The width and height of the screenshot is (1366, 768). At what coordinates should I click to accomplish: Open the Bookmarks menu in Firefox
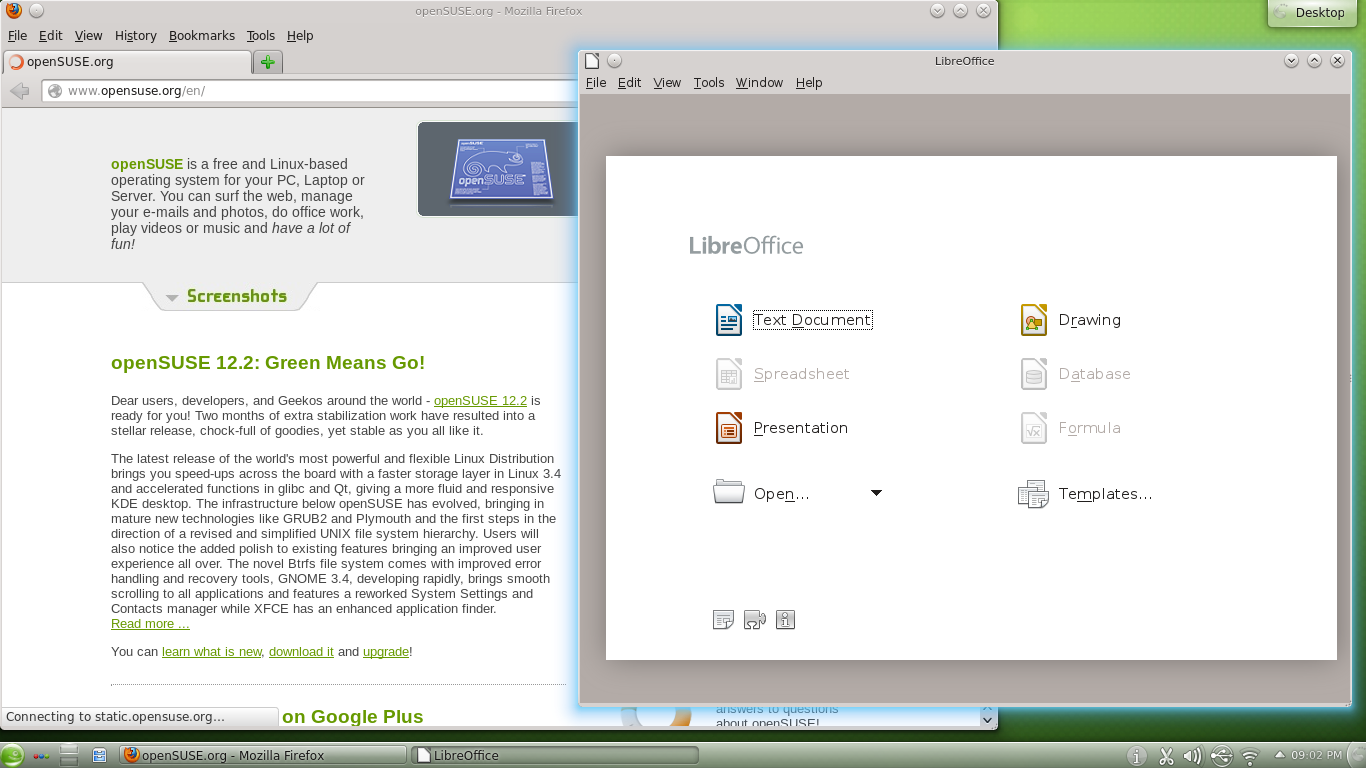(202, 35)
